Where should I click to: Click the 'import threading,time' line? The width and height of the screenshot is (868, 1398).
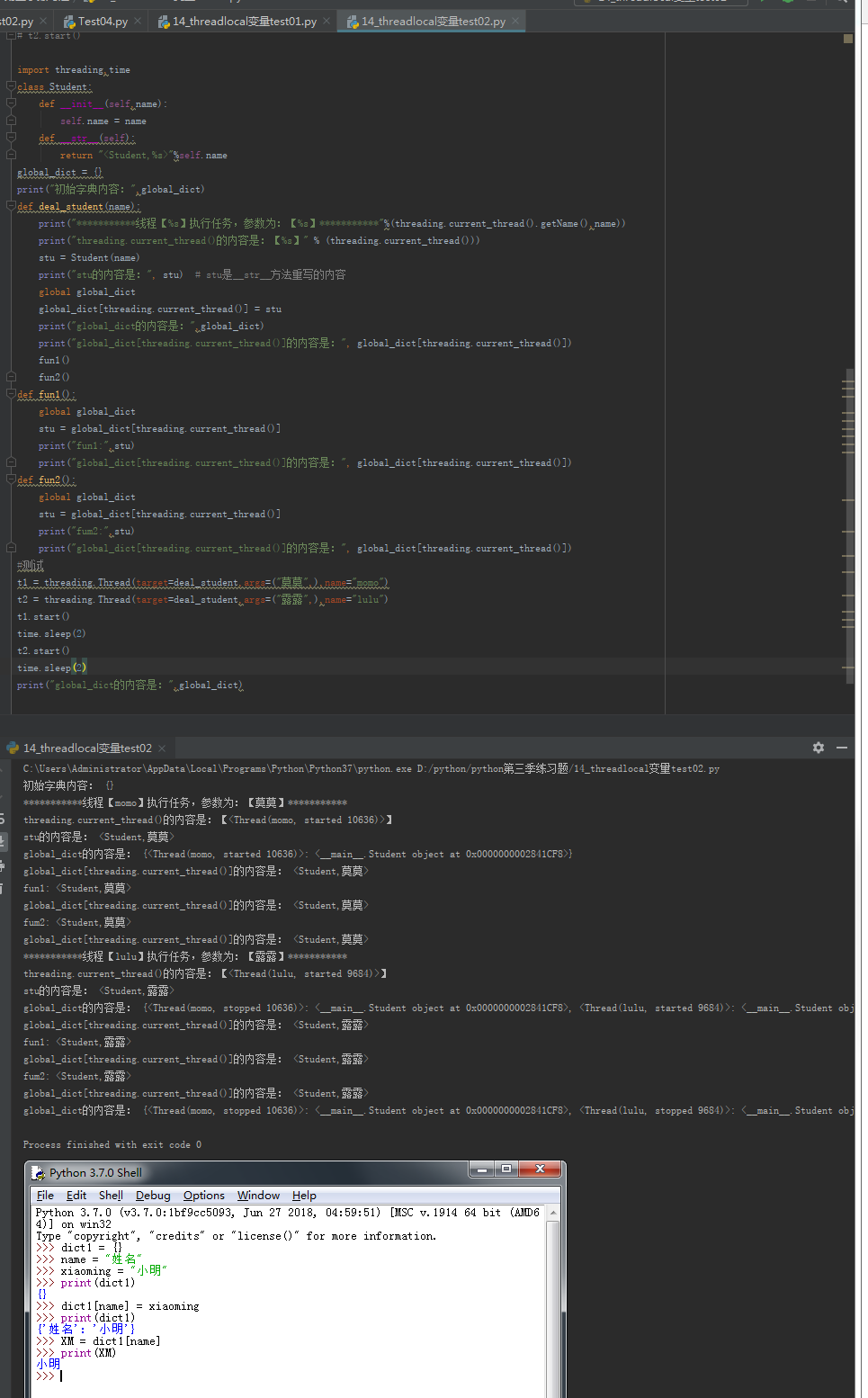(74, 70)
